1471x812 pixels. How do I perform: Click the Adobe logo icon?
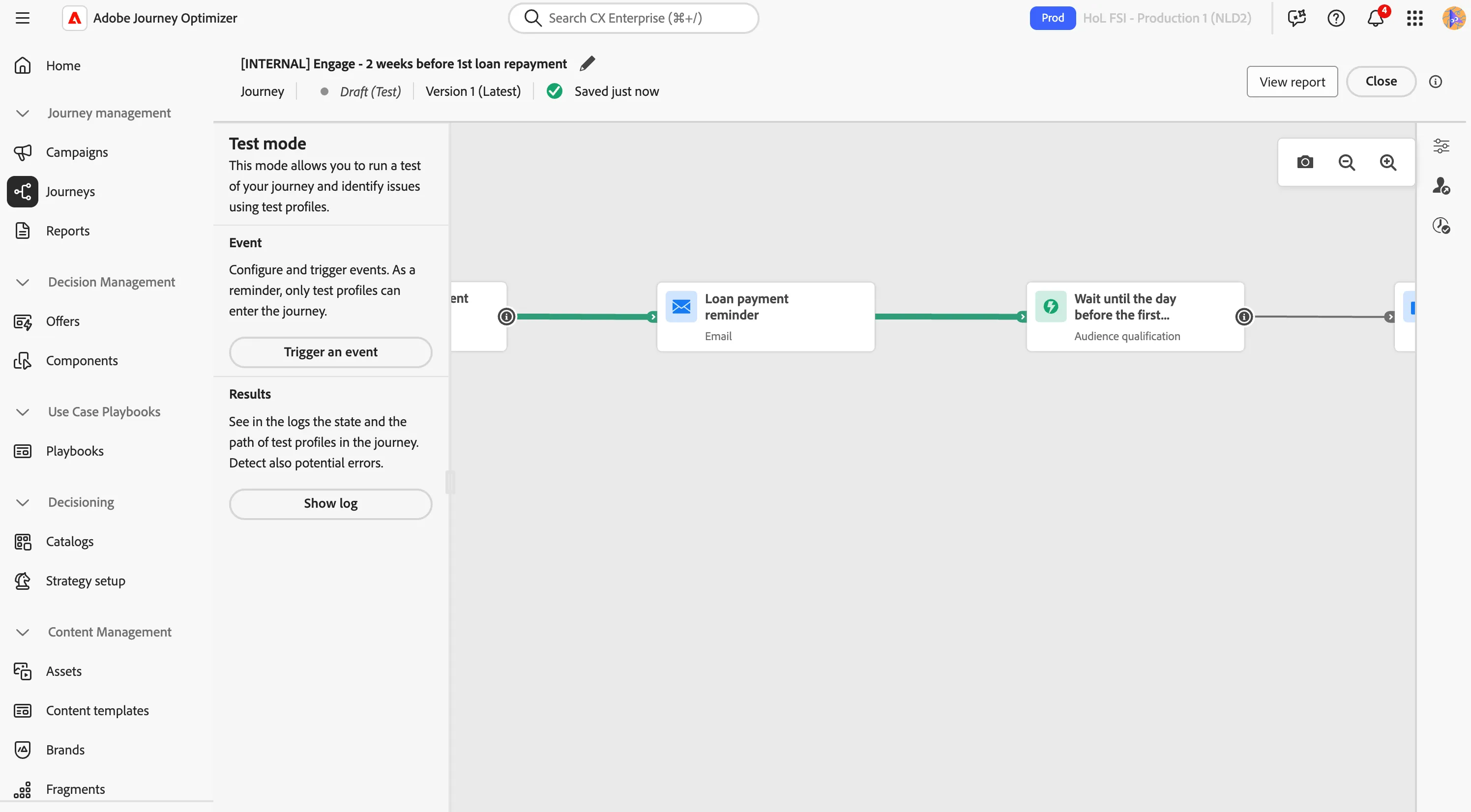74,18
